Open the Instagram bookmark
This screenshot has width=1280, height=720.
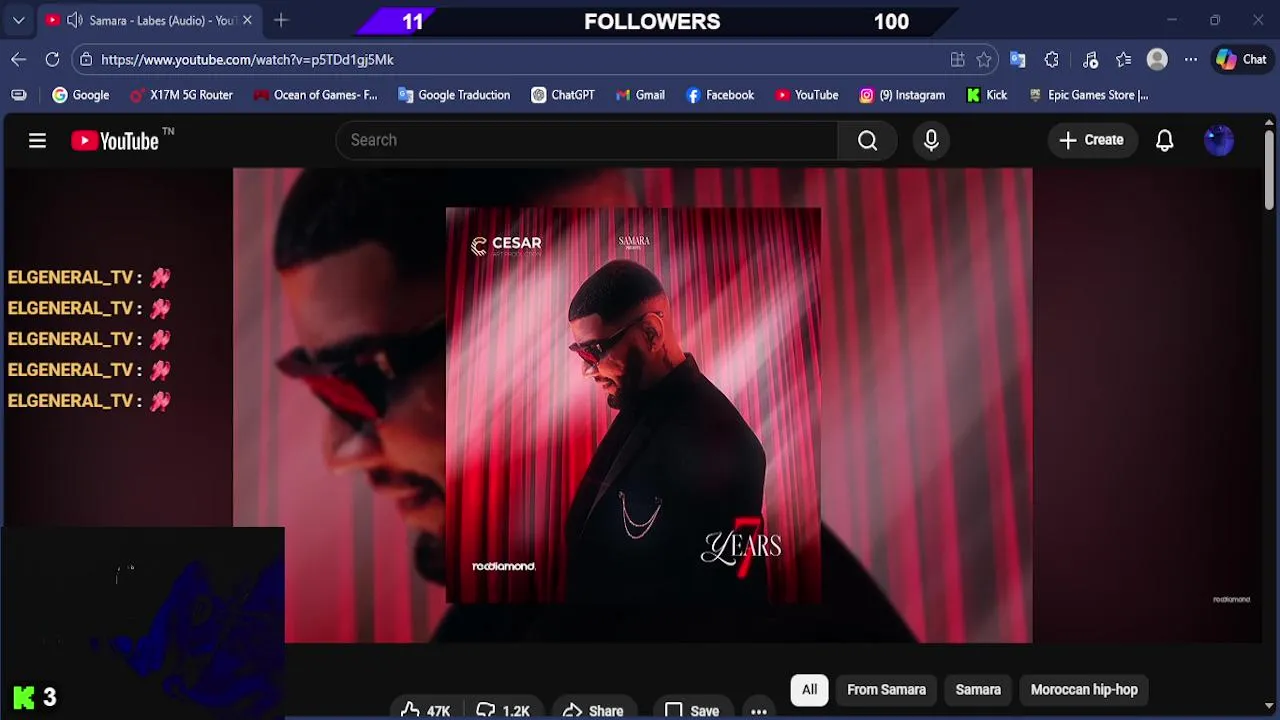902,95
